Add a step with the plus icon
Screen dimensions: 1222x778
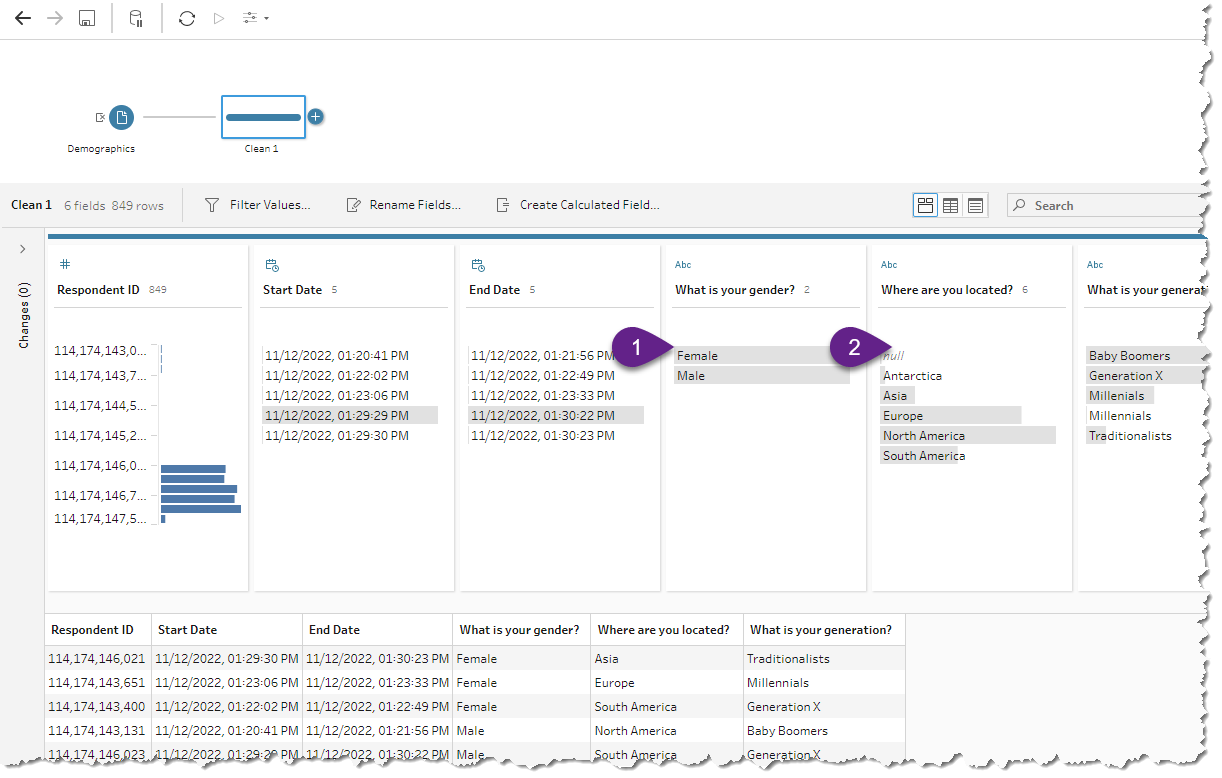point(315,117)
